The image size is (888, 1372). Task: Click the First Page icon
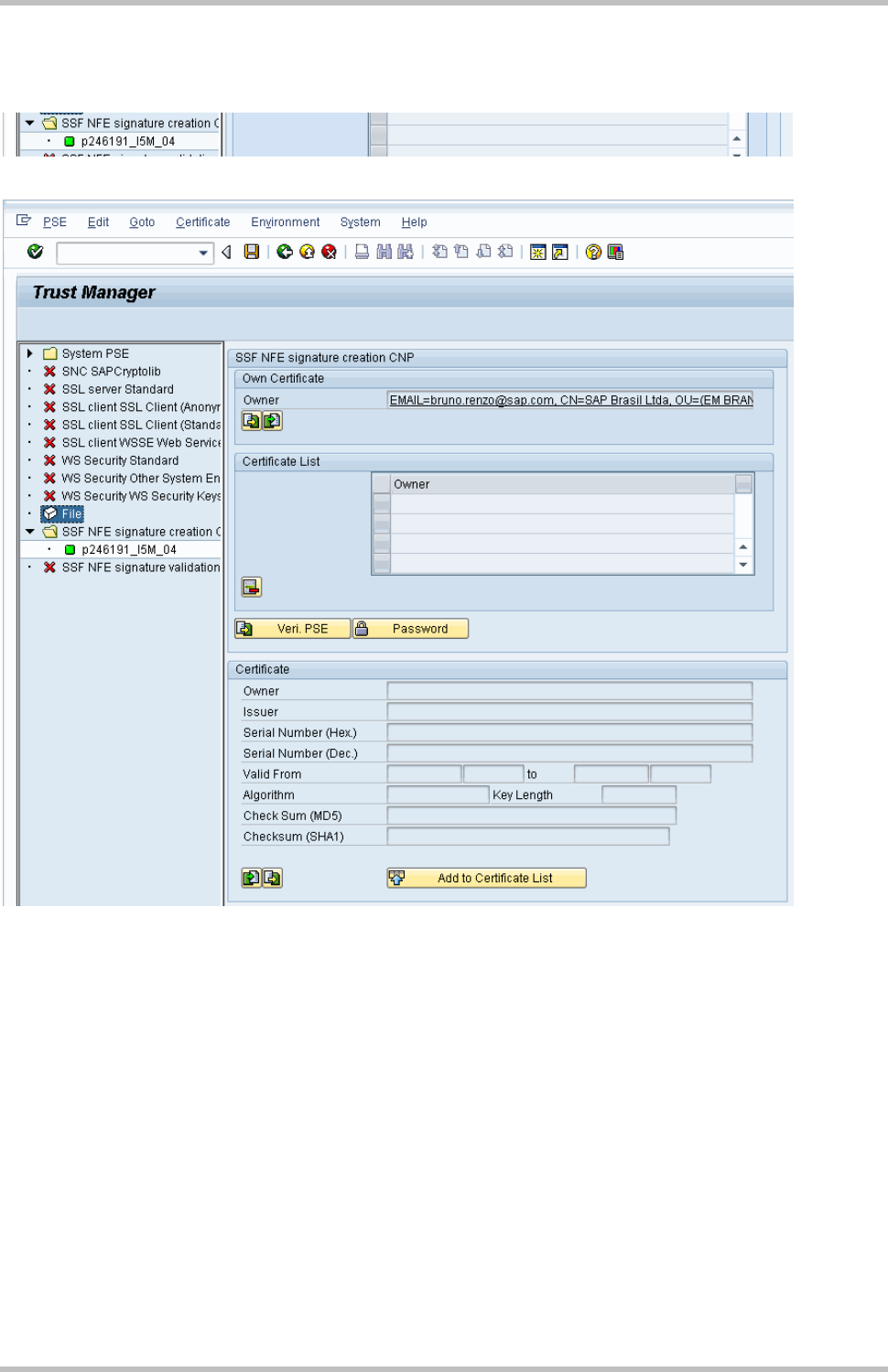click(440, 252)
